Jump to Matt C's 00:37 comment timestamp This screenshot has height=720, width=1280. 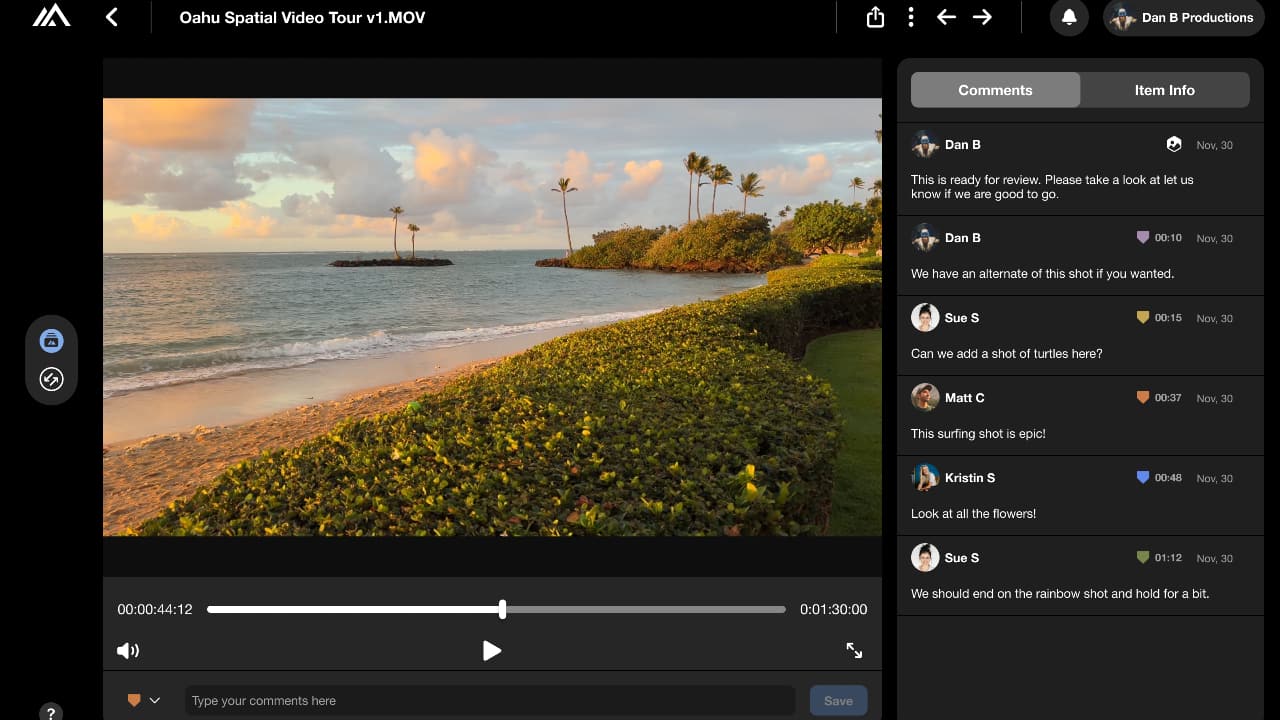tap(1167, 398)
